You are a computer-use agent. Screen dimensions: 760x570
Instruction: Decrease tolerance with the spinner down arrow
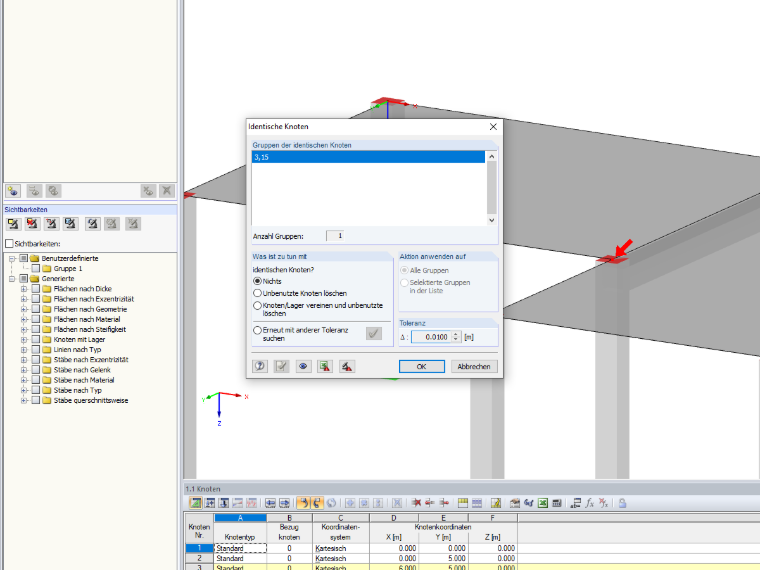[x=456, y=340]
